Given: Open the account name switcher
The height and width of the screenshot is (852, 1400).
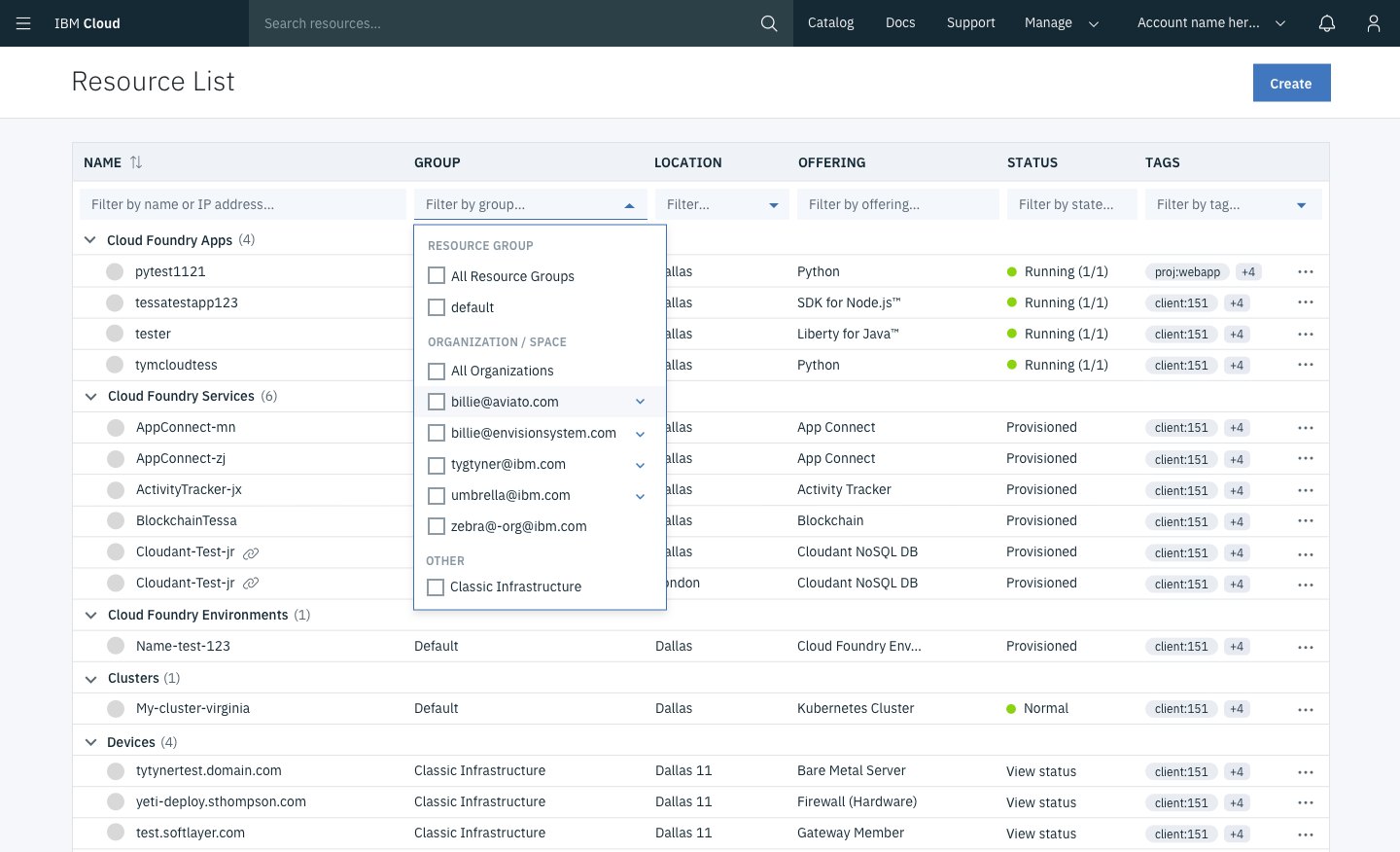Looking at the screenshot, I should tap(1211, 22).
